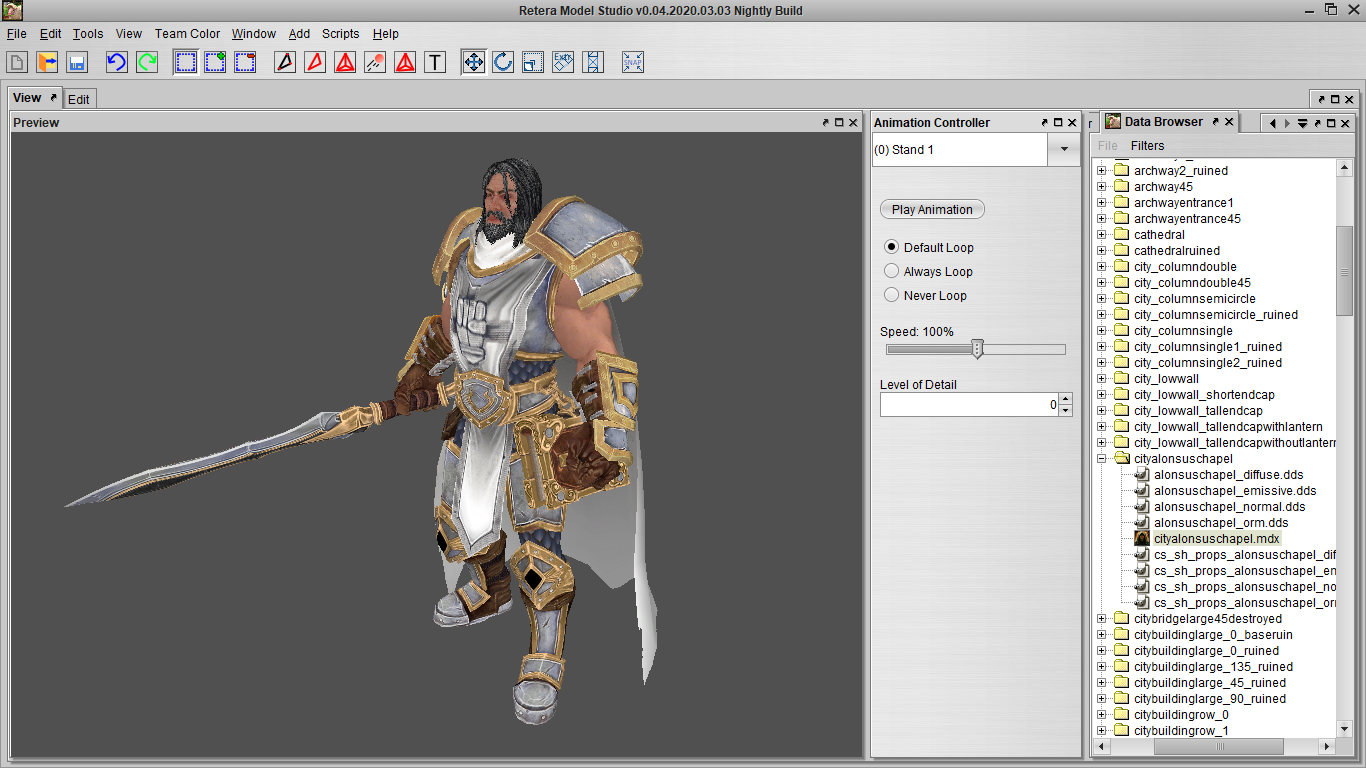Click the green Redo arrow
This screenshot has width=1366, height=768.
(x=147, y=62)
